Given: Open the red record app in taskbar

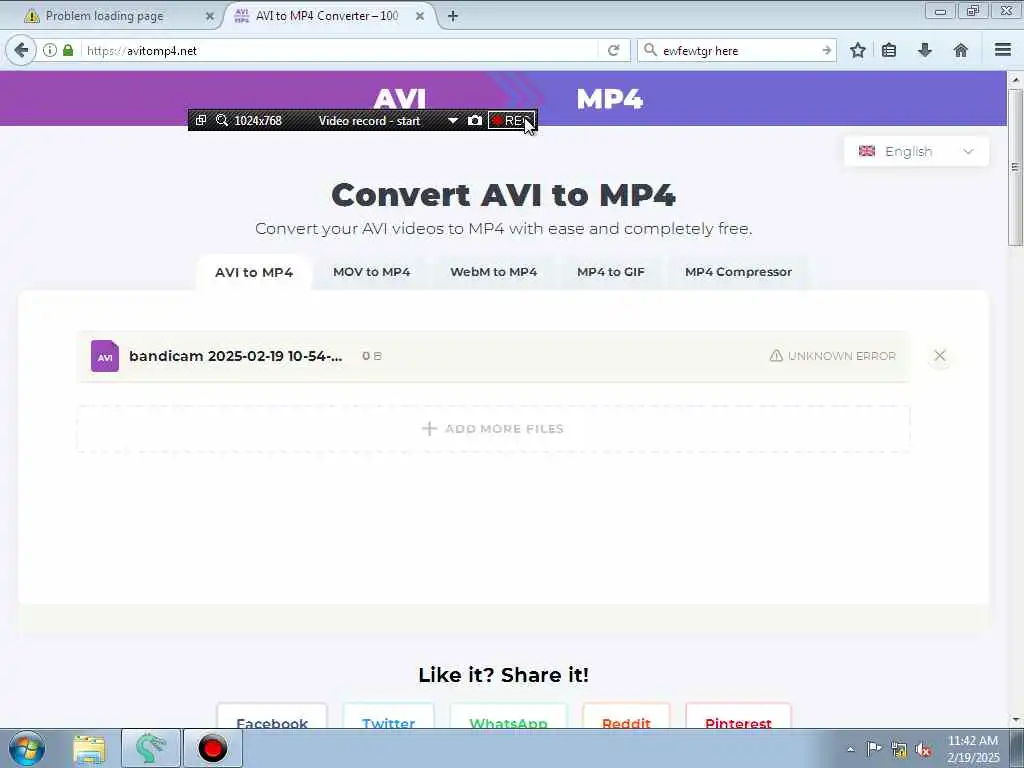Looking at the screenshot, I should 213,748.
